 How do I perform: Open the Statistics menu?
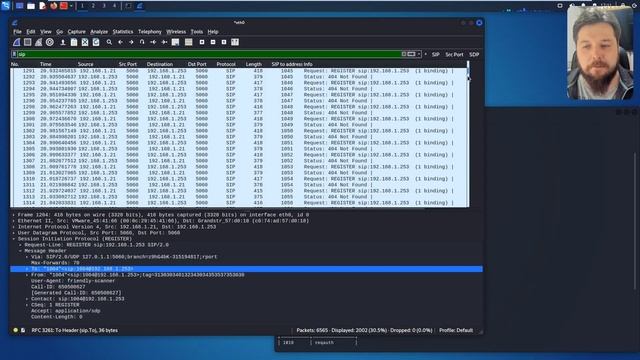click(x=123, y=32)
